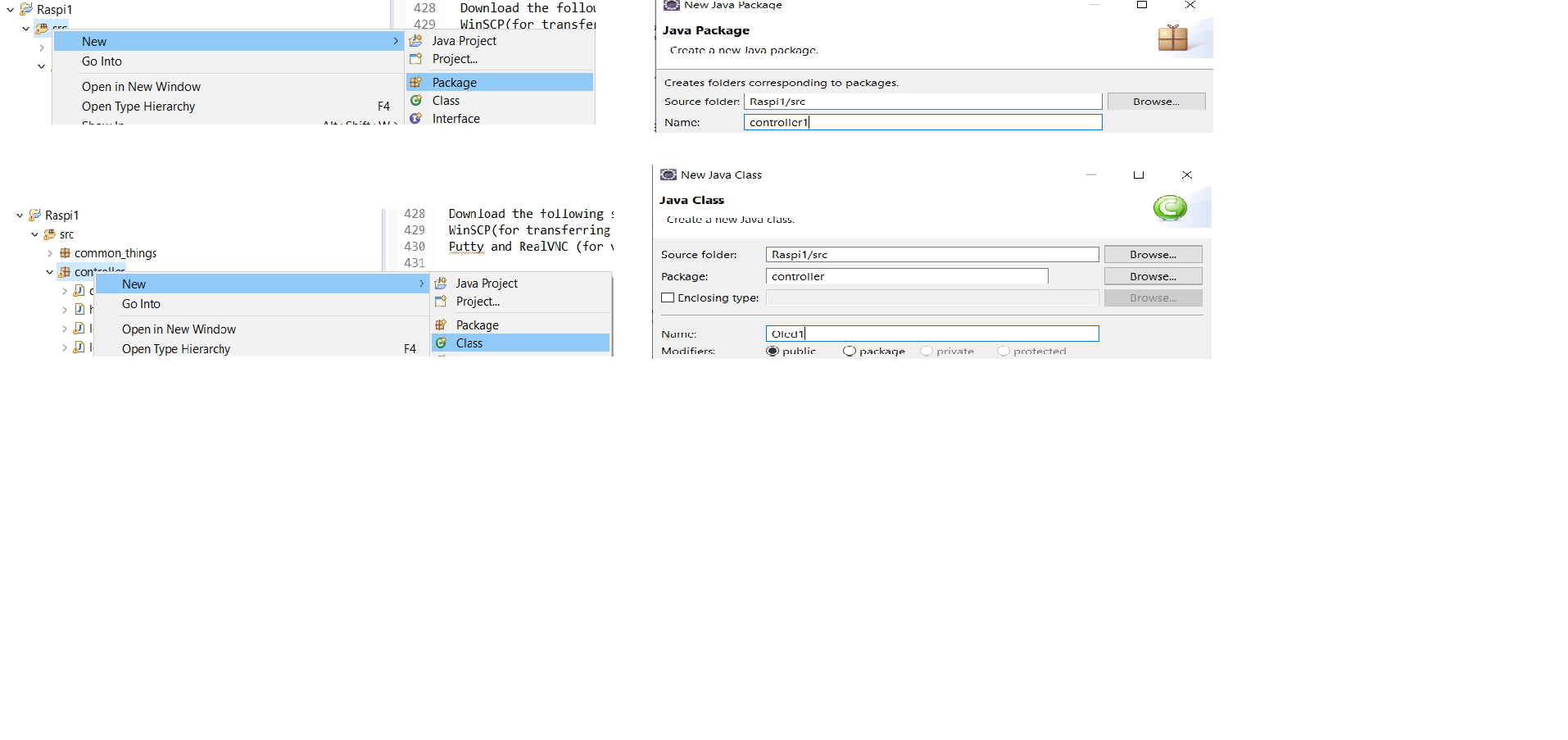This screenshot has height=740, width=1568.
Task: Click the icon of the highlighted Class entry
Action: [441, 343]
